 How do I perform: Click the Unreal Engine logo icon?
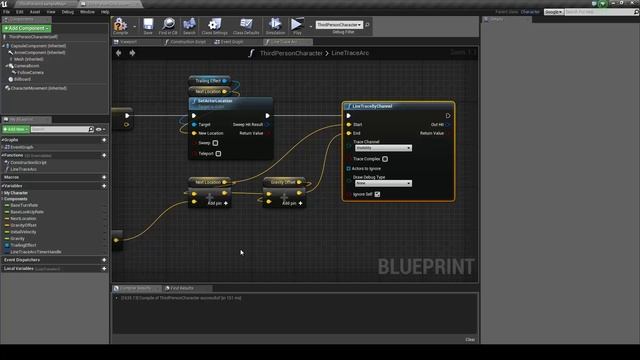click(4, 4)
